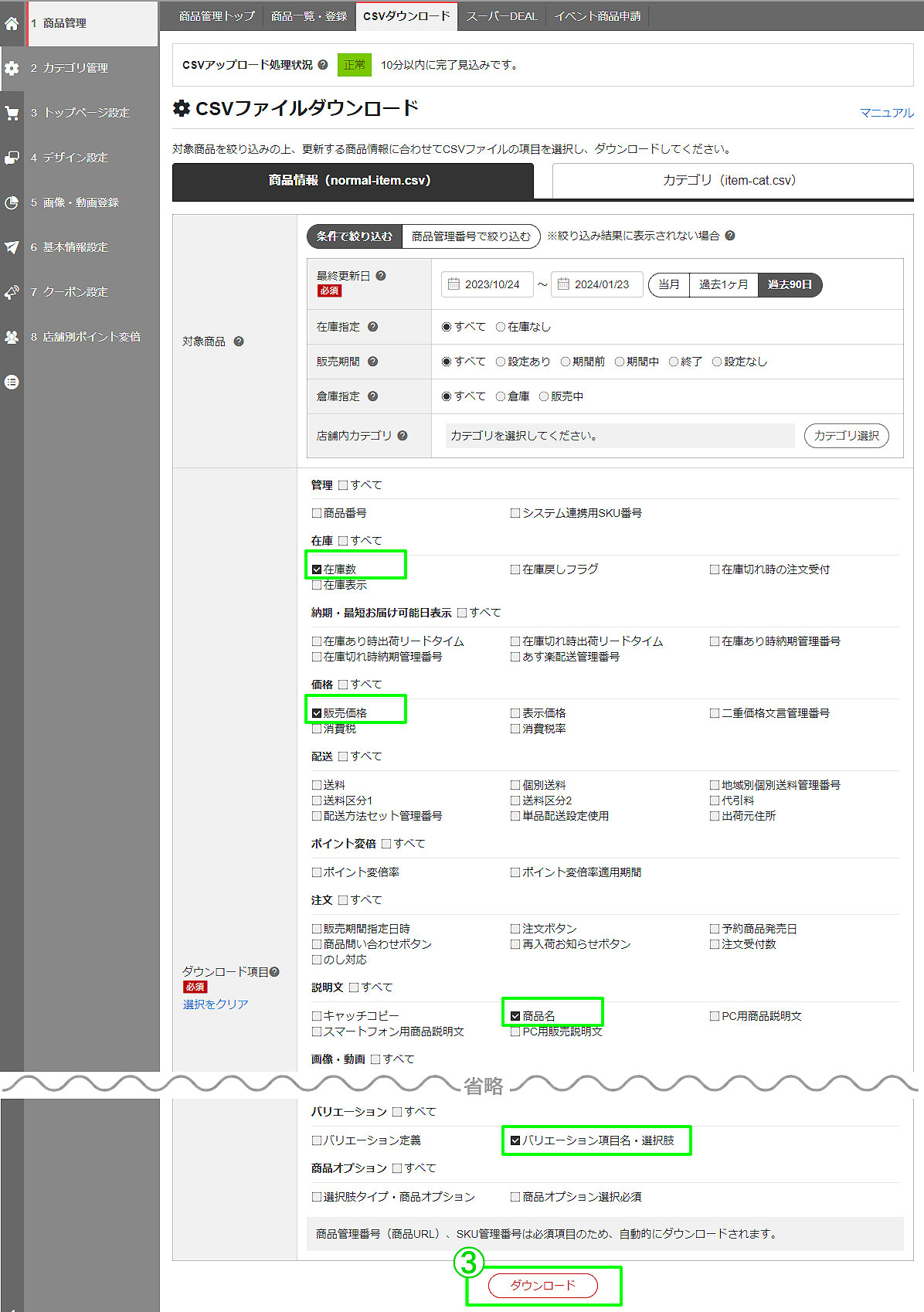Screen dimensions: 924x1312
Task: Click the home icon in the sidebar
Action: (12, 24)
